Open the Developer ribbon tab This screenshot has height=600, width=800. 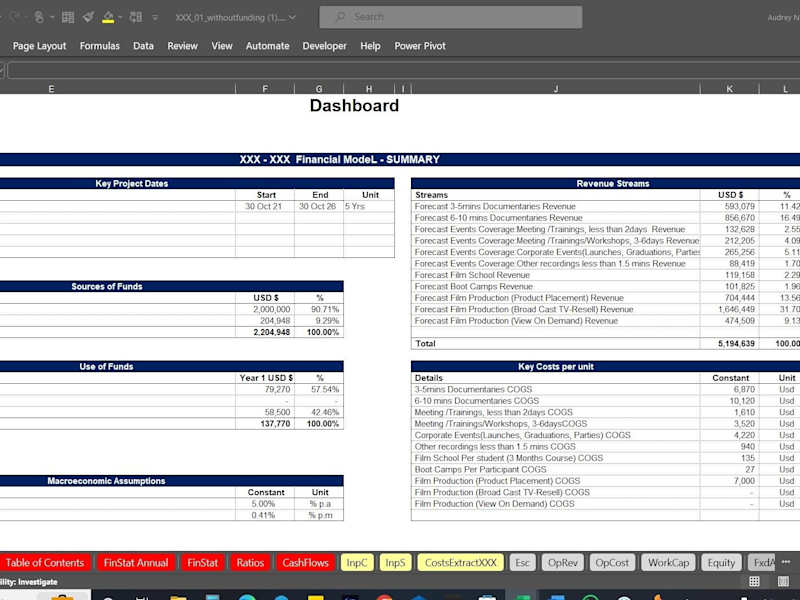pyautogui.click(x=324, y=46)
